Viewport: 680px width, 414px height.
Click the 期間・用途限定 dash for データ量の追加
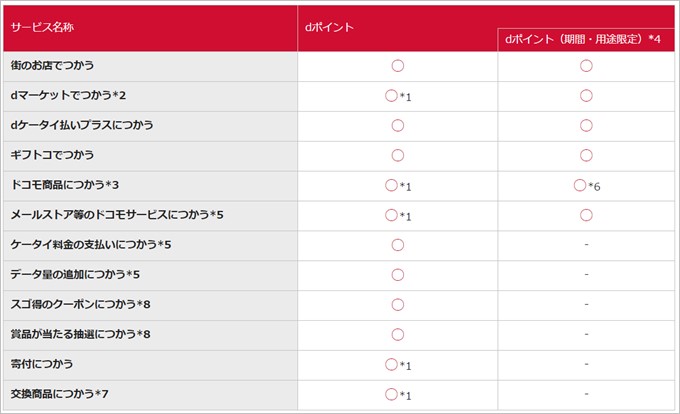click(x=586, y=275)
